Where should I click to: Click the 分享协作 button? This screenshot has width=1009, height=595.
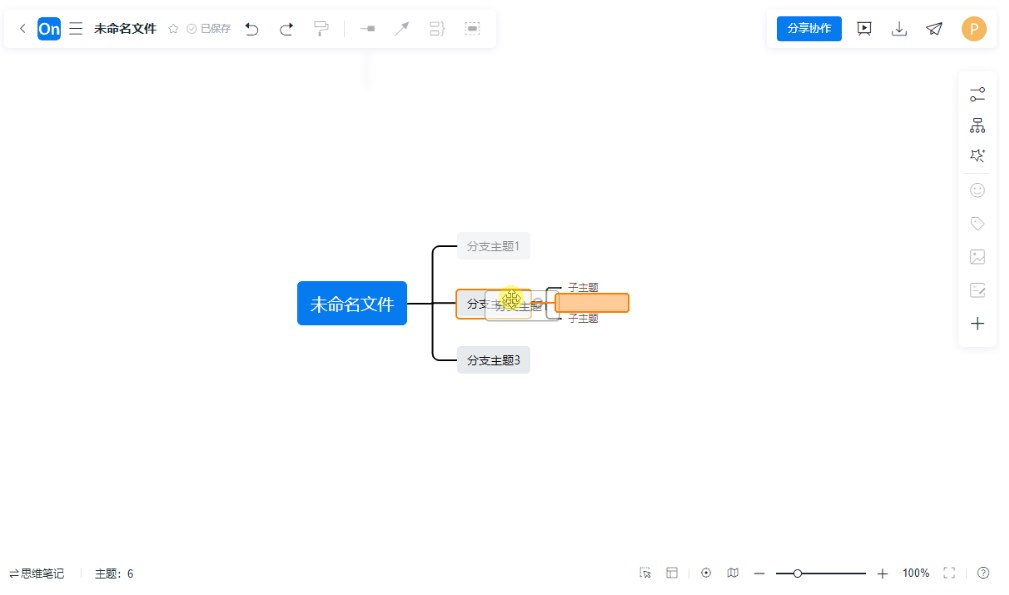point(809,29)
